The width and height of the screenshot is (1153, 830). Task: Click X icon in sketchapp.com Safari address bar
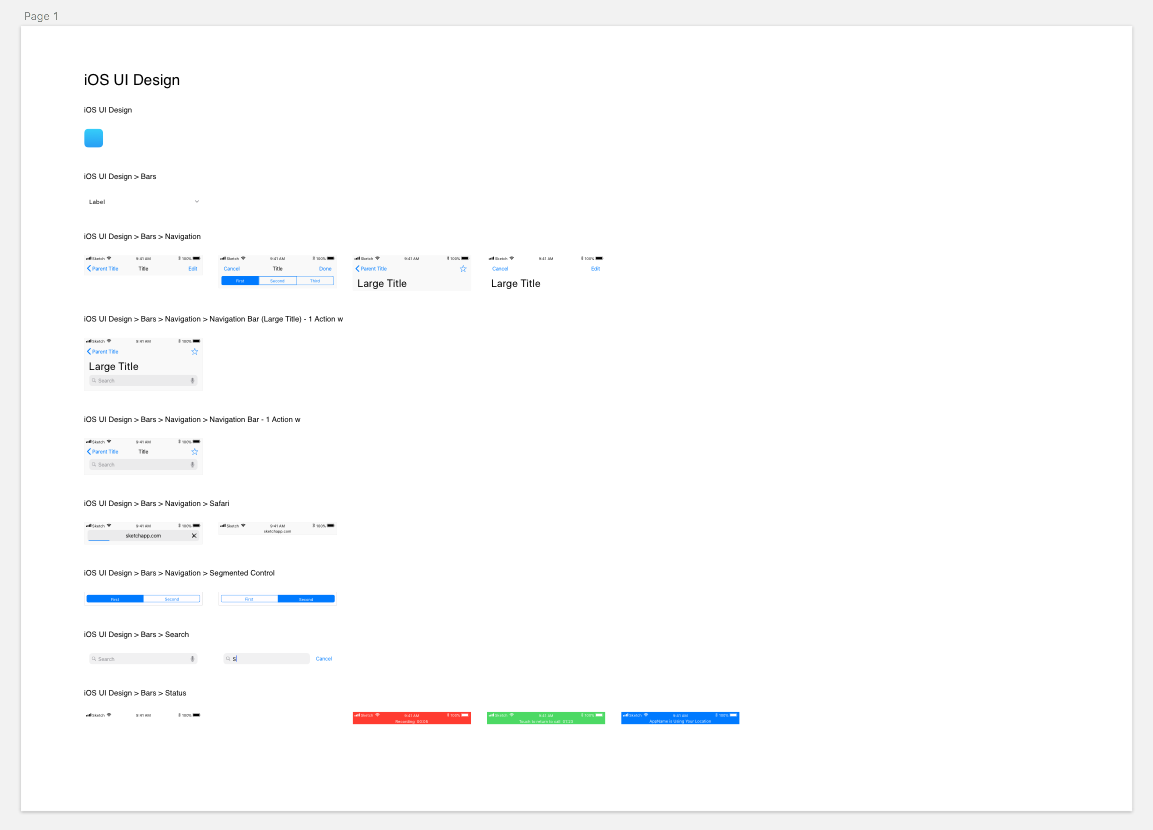194,536
